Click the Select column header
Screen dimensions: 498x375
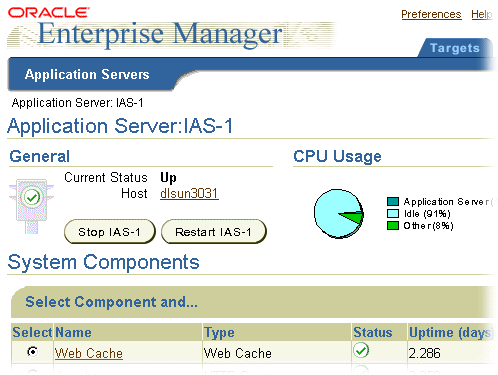[x=32, y=332]
